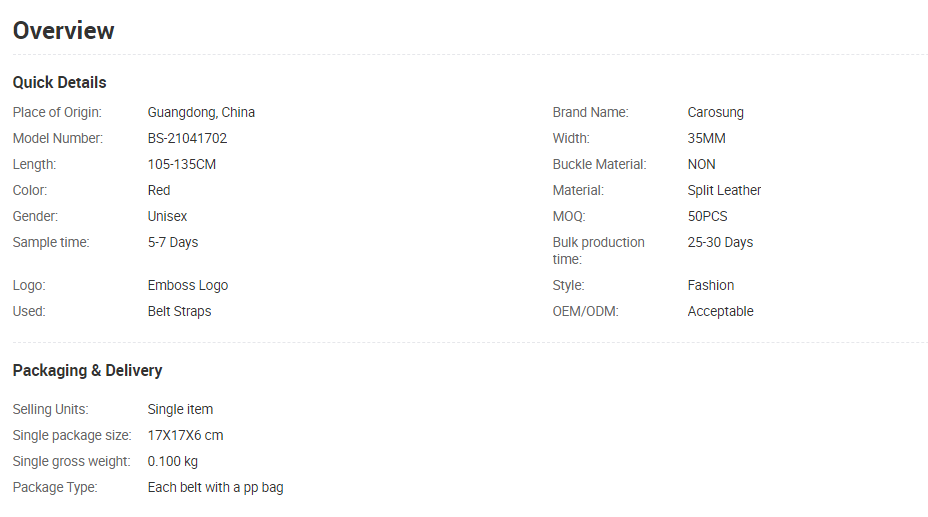
Task: Click the 17X17X6 cm package size
Action: 185,435
